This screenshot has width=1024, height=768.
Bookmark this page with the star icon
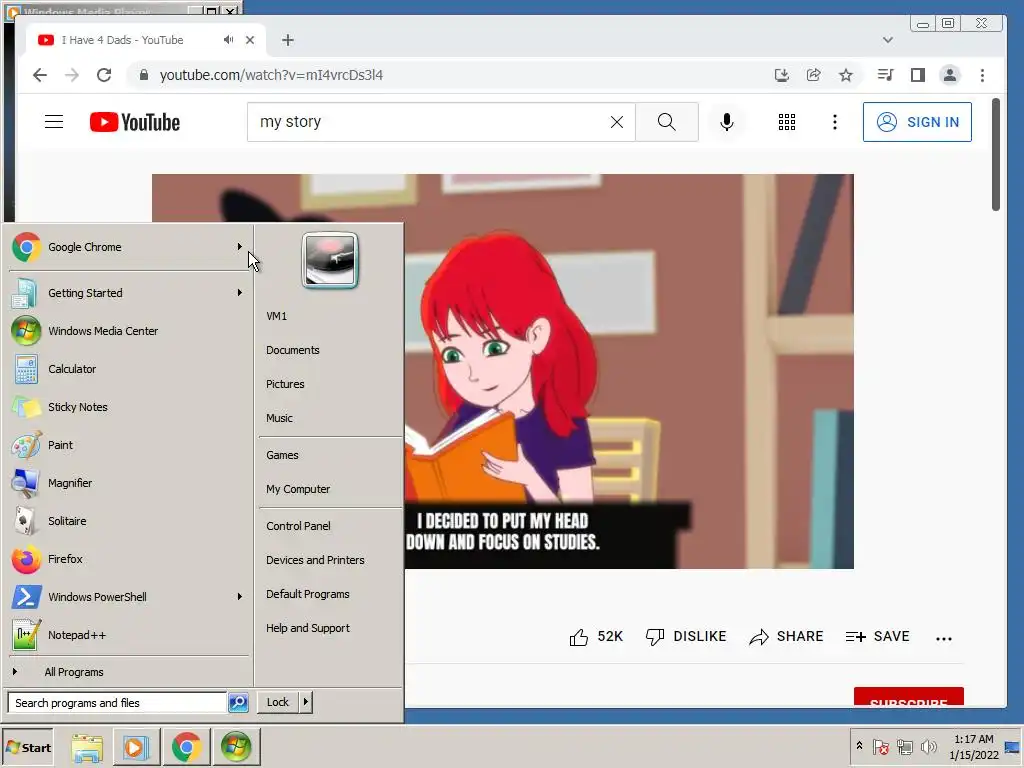(846, 75)
